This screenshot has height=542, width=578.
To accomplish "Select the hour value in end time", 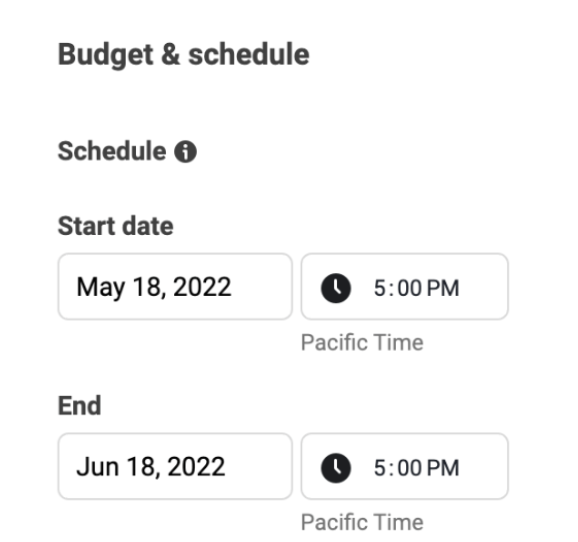I will 380,468.
